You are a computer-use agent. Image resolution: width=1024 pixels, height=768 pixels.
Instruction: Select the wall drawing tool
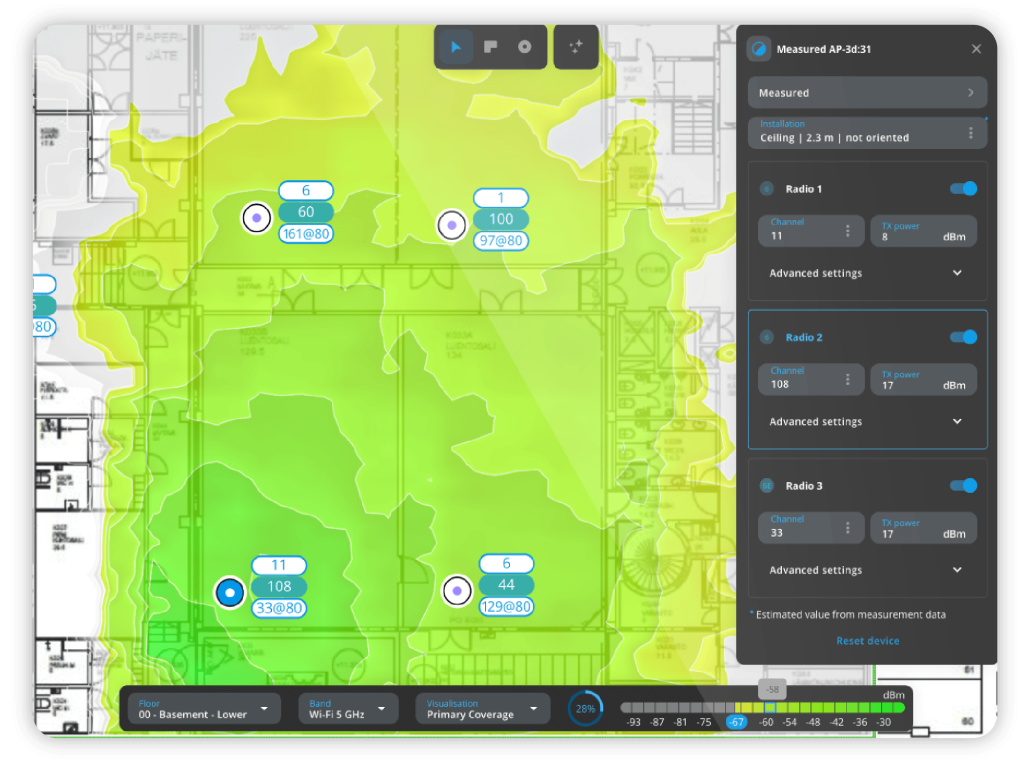(x=490, y=47)
